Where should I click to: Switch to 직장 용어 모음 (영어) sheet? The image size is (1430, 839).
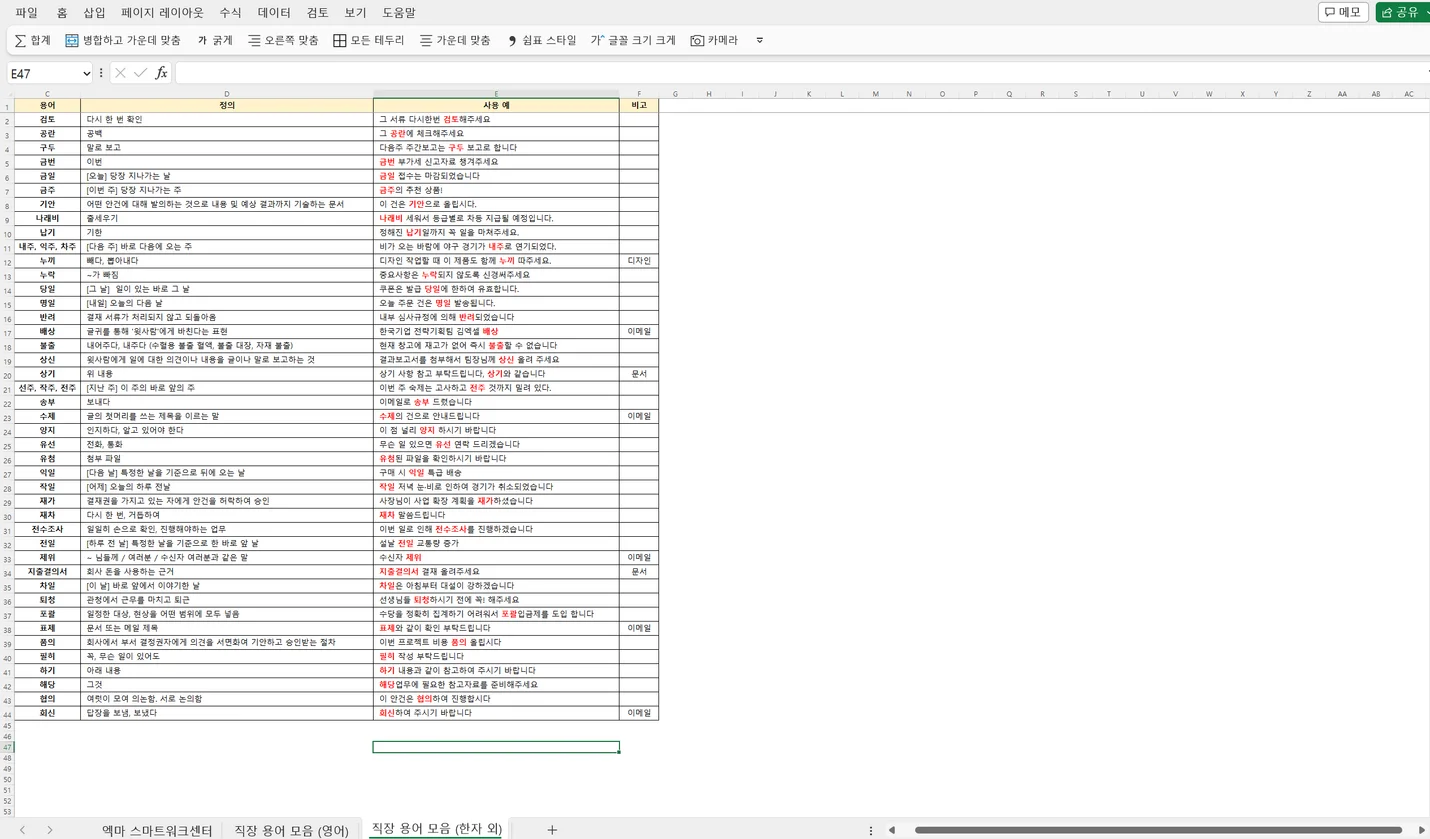point(291,830)
